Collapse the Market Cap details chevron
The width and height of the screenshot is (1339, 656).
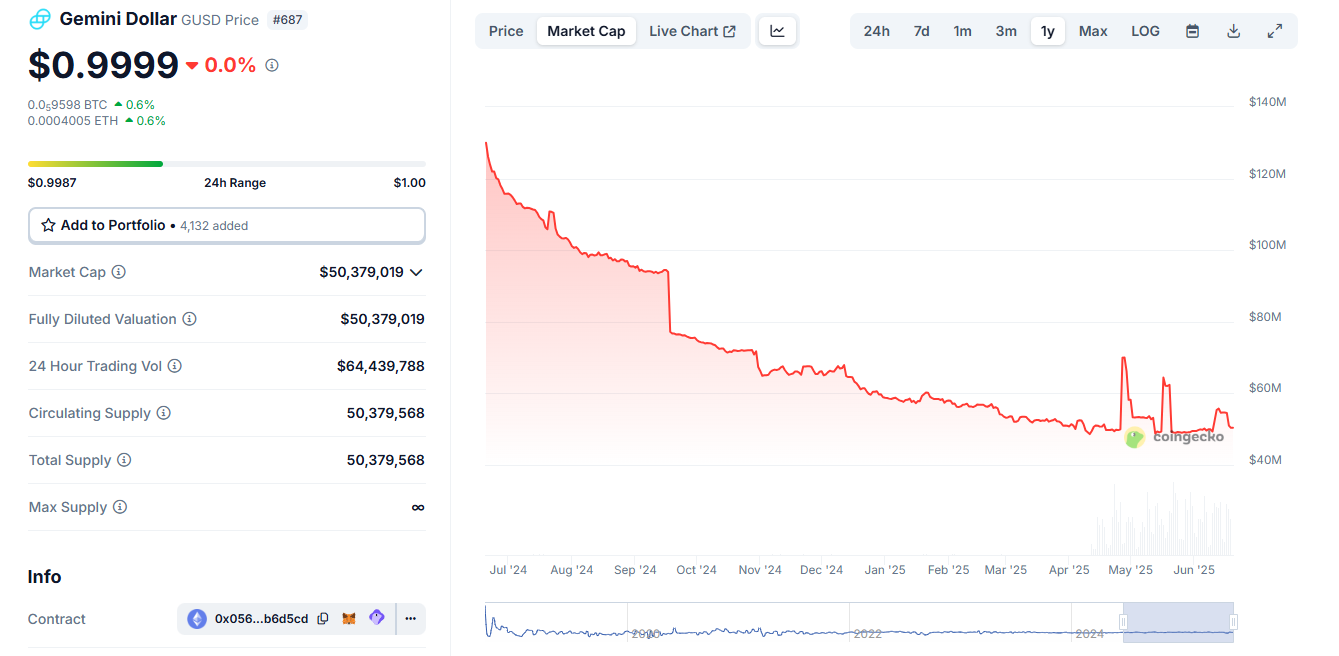[417, 272]
